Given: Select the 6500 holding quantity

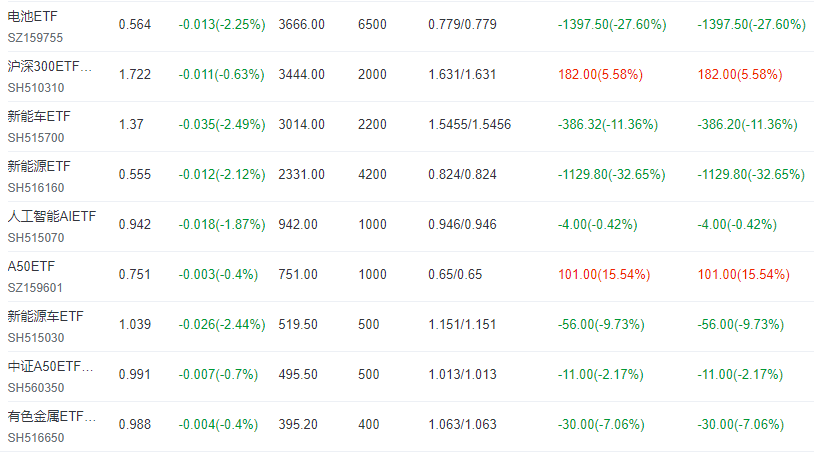Looking at the screenshot, I should (372, 24).
